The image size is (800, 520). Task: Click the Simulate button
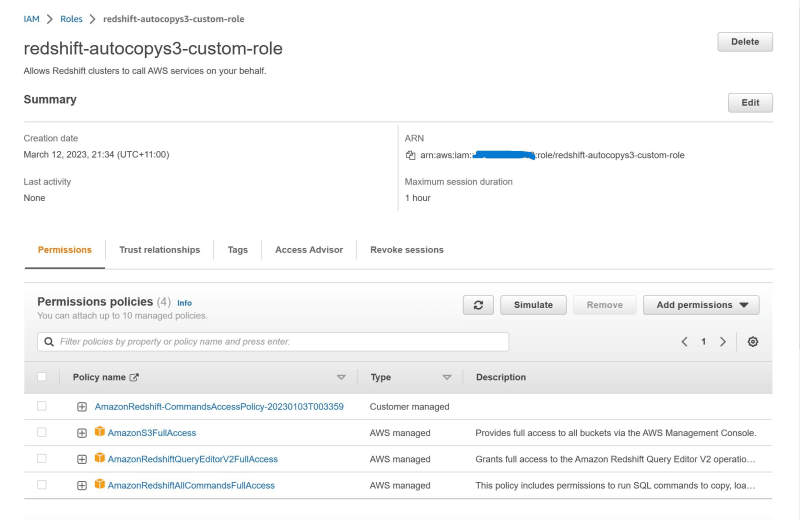533,305
